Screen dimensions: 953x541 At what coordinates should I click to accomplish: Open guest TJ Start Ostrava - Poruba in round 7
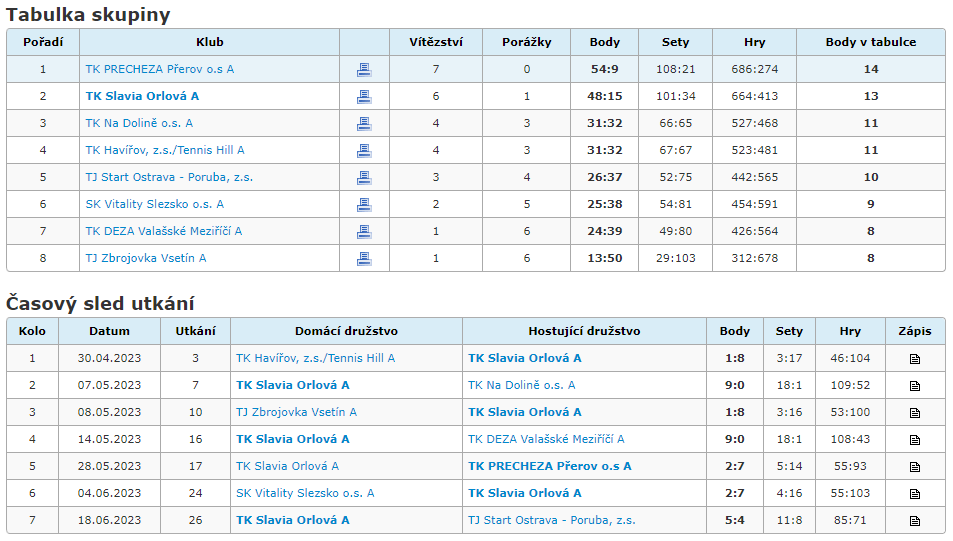pyautogui.click(x=552, y=520)
